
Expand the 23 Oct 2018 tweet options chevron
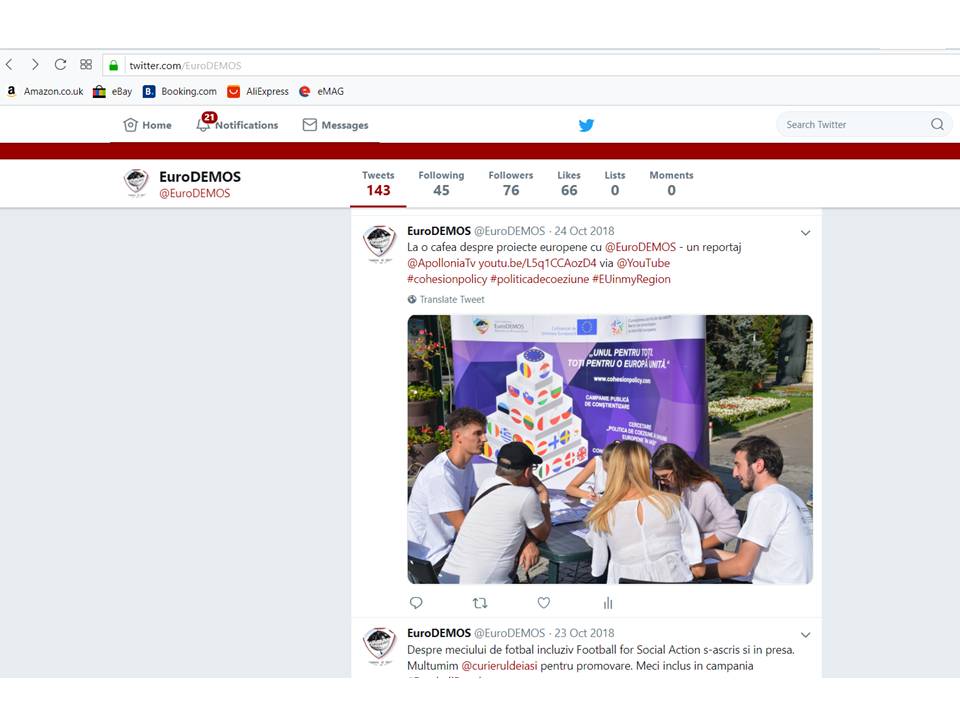[x=806, y=635]
